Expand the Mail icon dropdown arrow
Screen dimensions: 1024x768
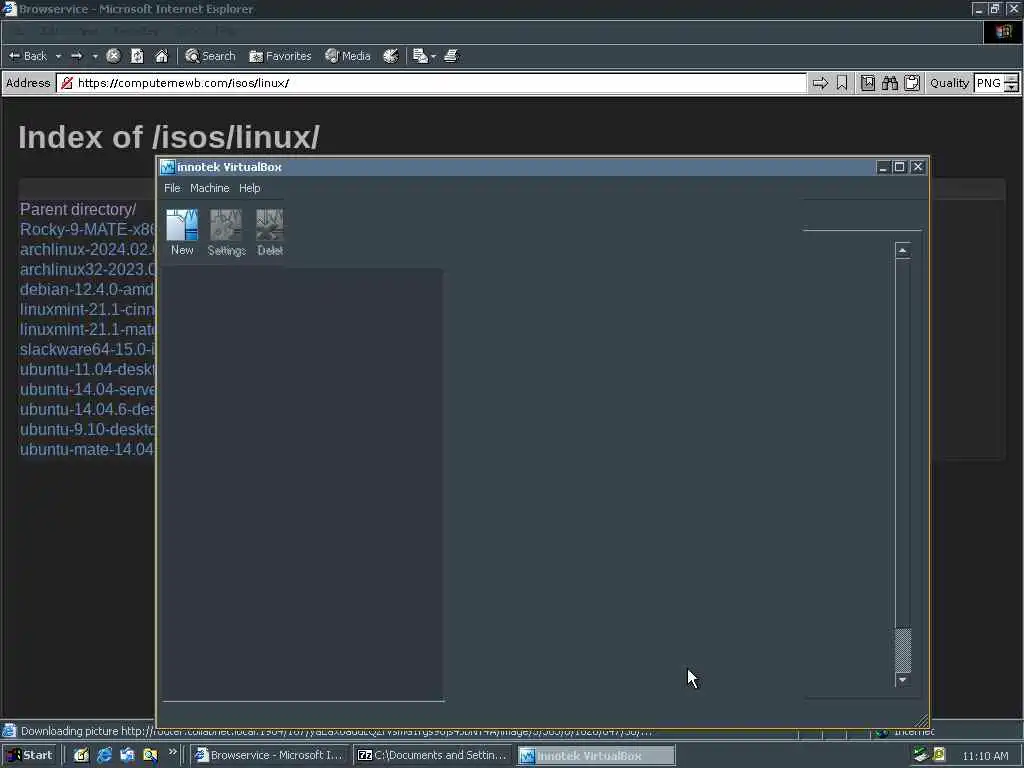click(434, 56)
